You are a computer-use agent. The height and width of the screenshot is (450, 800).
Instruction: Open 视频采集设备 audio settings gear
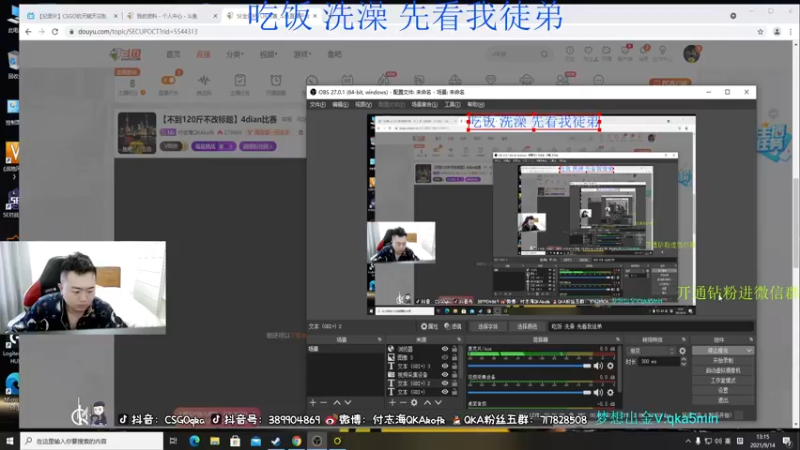pyautogui.click(x=610, y=392)
